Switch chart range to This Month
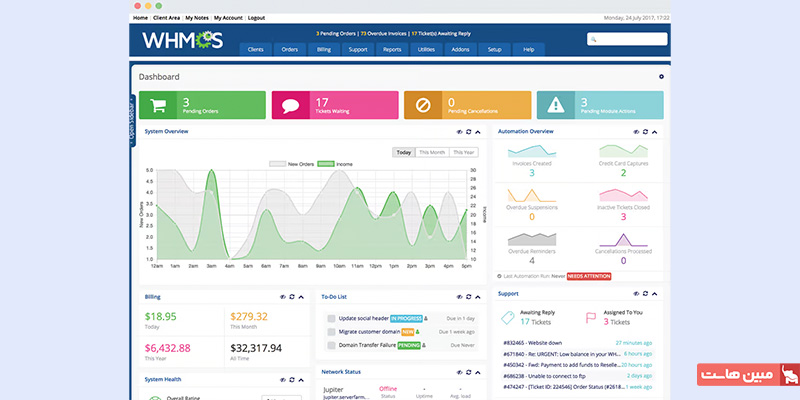The image size is (800, 400). tap(432, 152)
